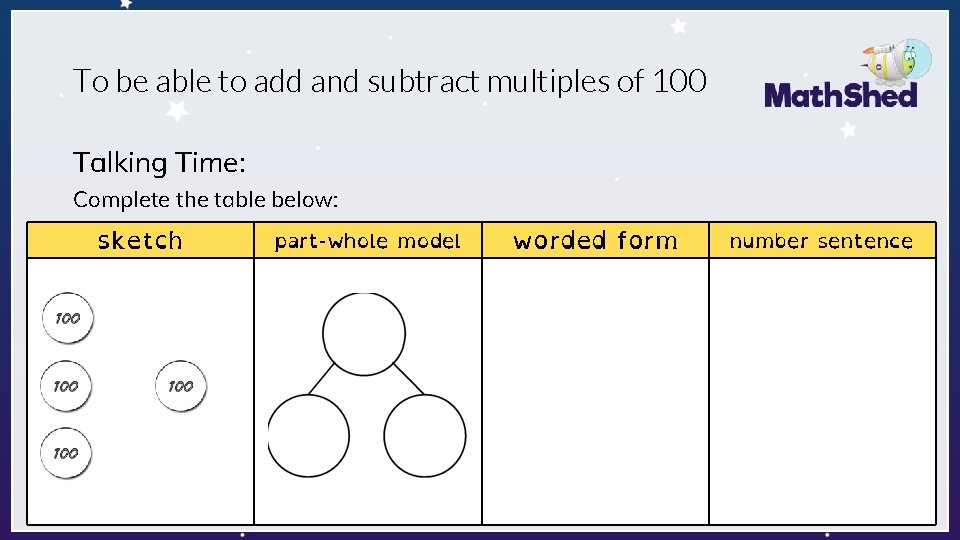The width and height of the screenshot is (960, 540).
Task: Click the part-whole model column header
Action: pyautogui.click(x=367, y=240)
